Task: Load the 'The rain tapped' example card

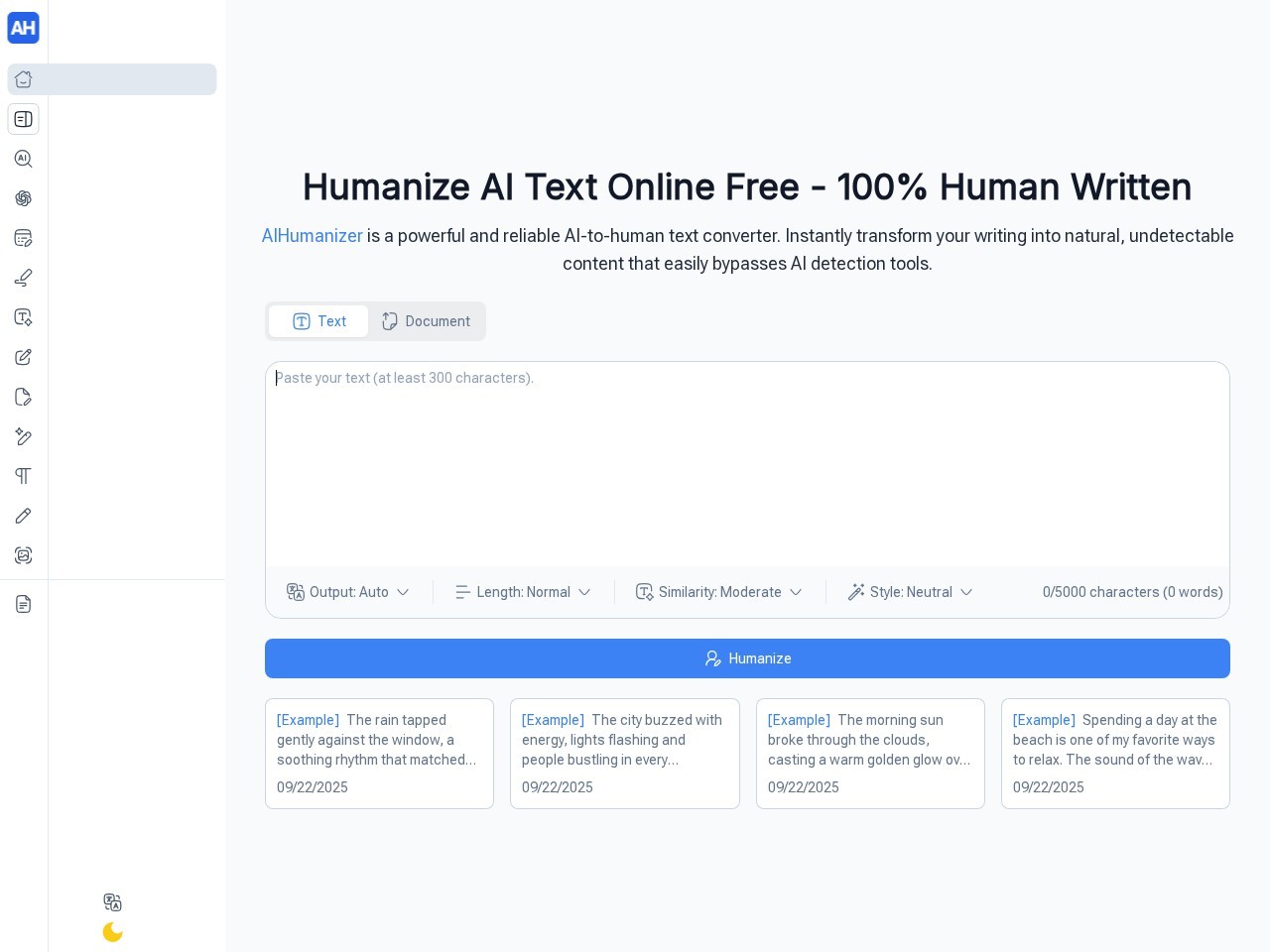Action: (379, 754)
